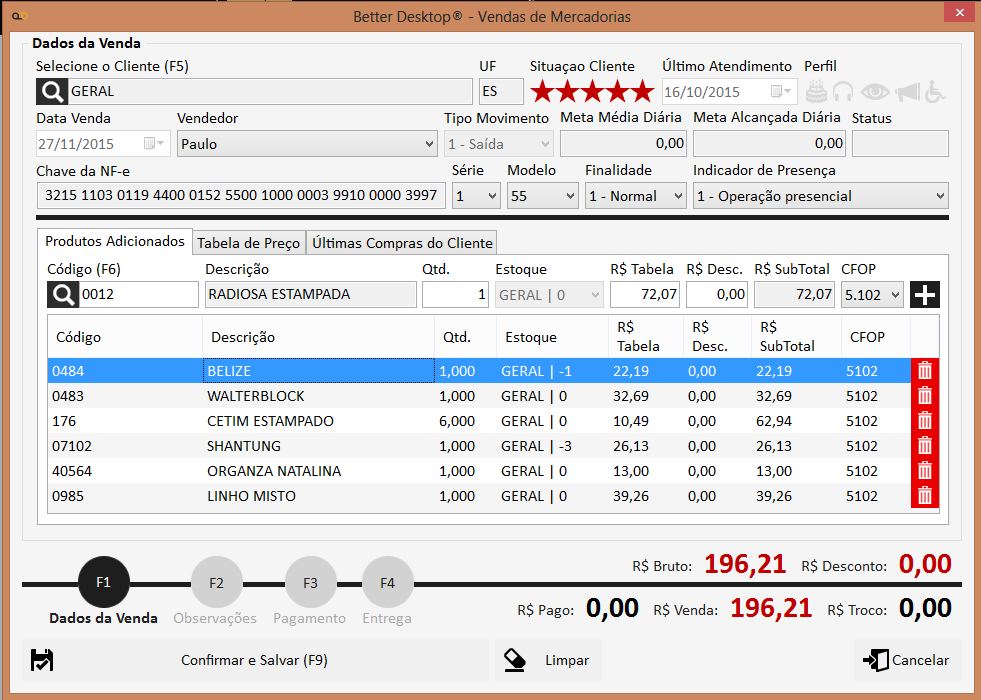This screenshot has width=981, height=700.
Task: Click the headphones profile icon
Action: (844, 92)
